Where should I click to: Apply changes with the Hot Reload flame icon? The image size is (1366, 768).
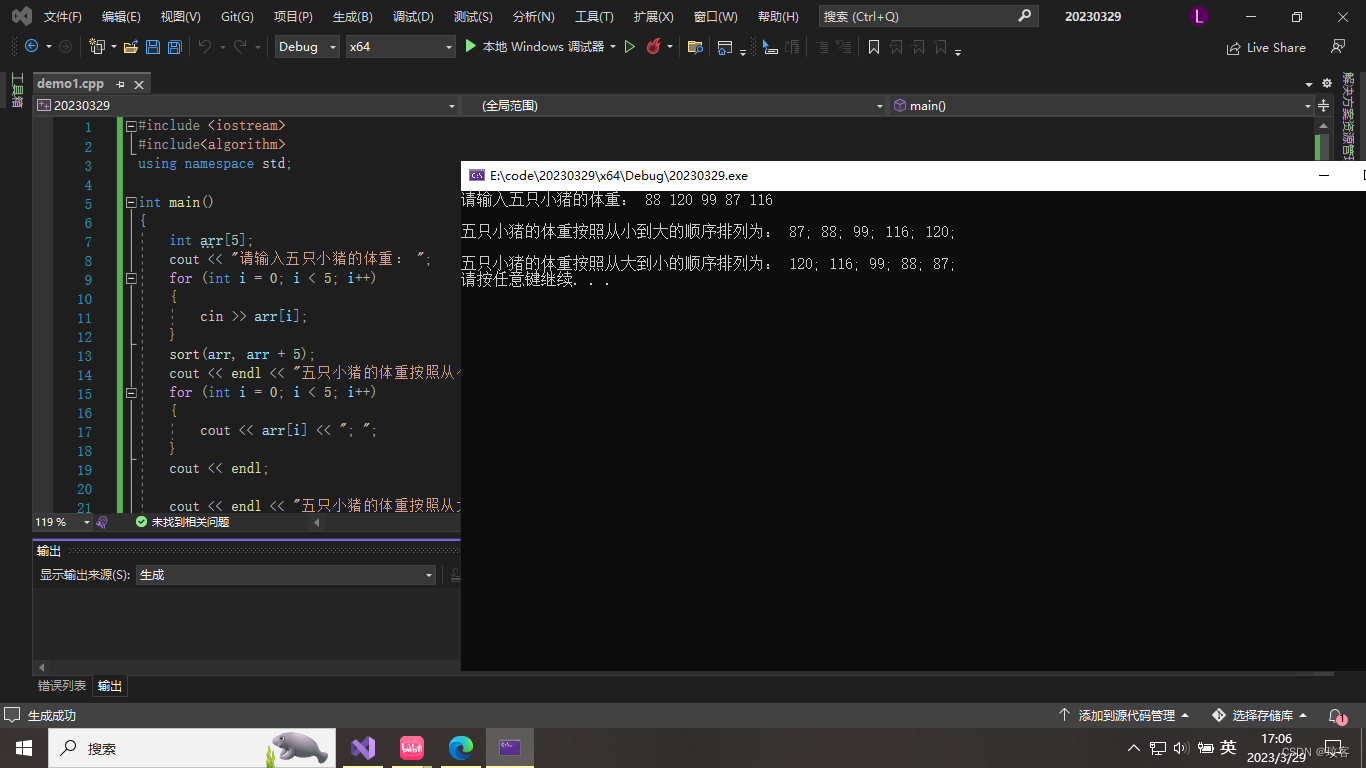coord(653,47)
